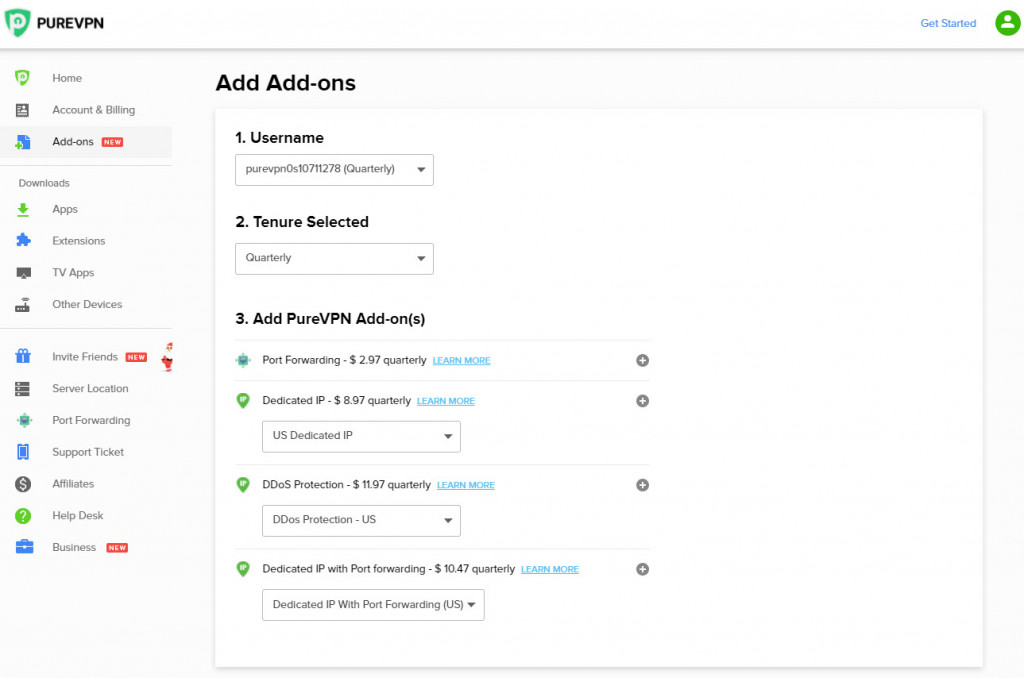The height and width of the screenshot is (678, 1024).
Task: Click Learn More for Dedicated IP $8.97
Action: pyautogui.click(x=445, y=401)
